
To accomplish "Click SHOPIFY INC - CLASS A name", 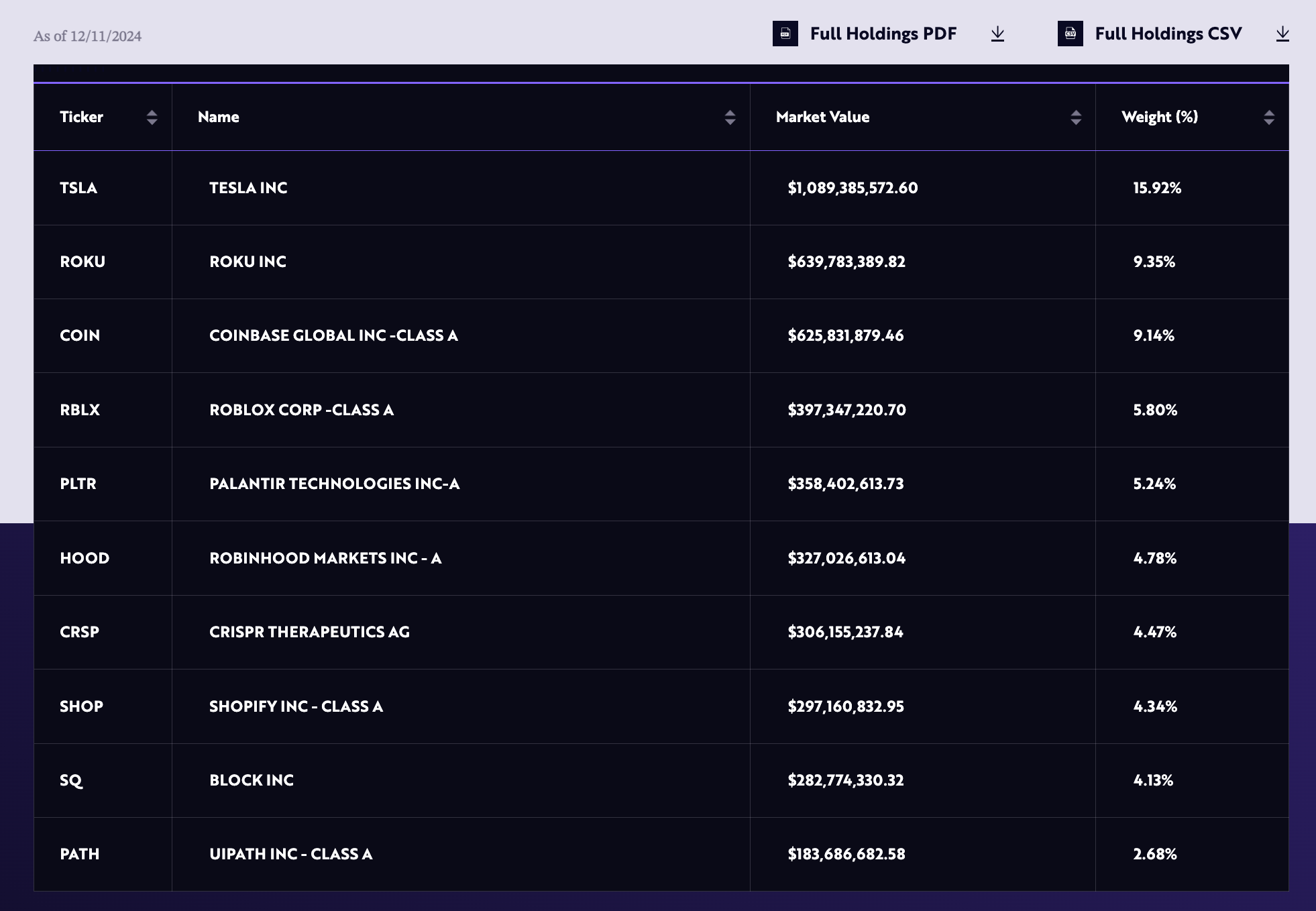I will [x=296, y=706].
